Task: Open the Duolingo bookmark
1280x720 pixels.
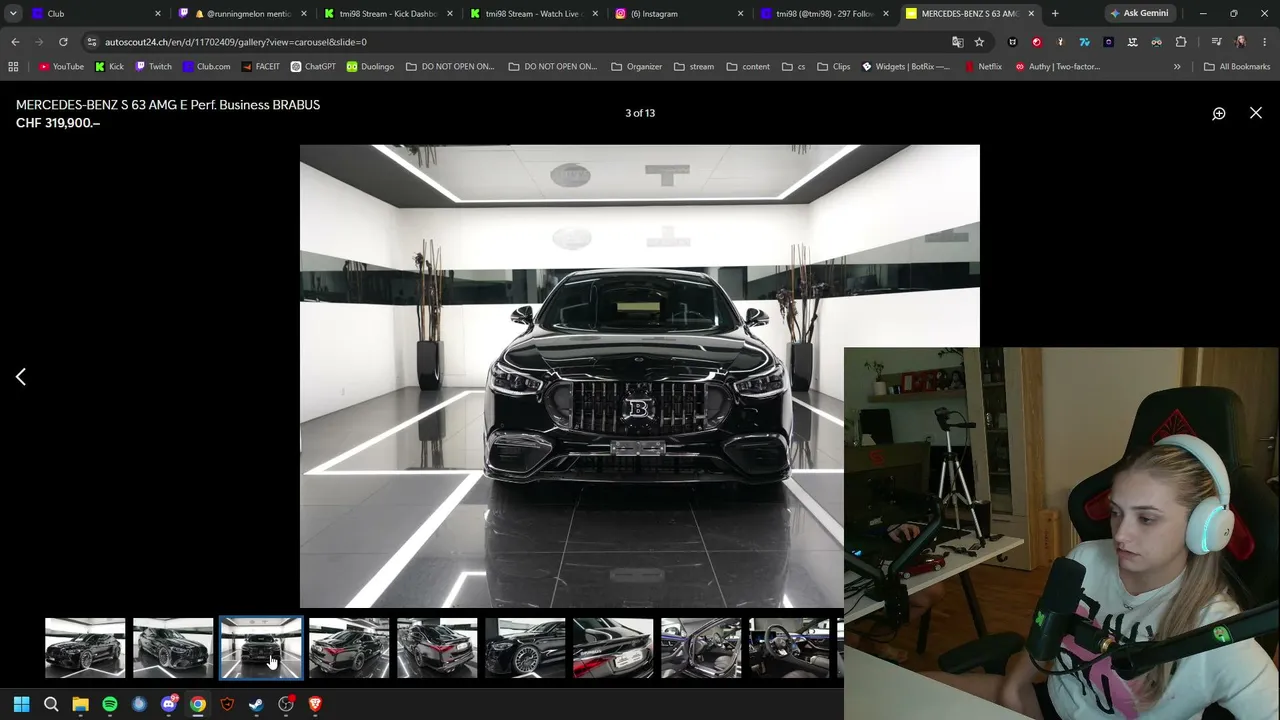Action: tap(370, 67)
